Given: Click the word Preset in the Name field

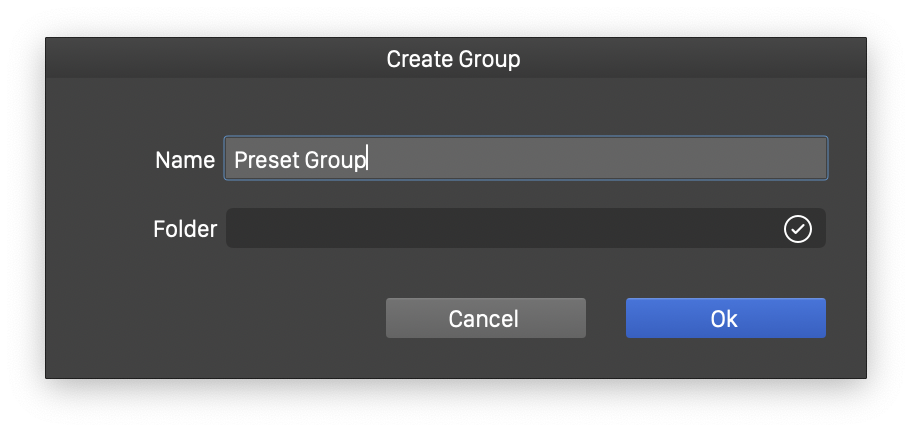Looking at the screenshot, I should (260, 159).
